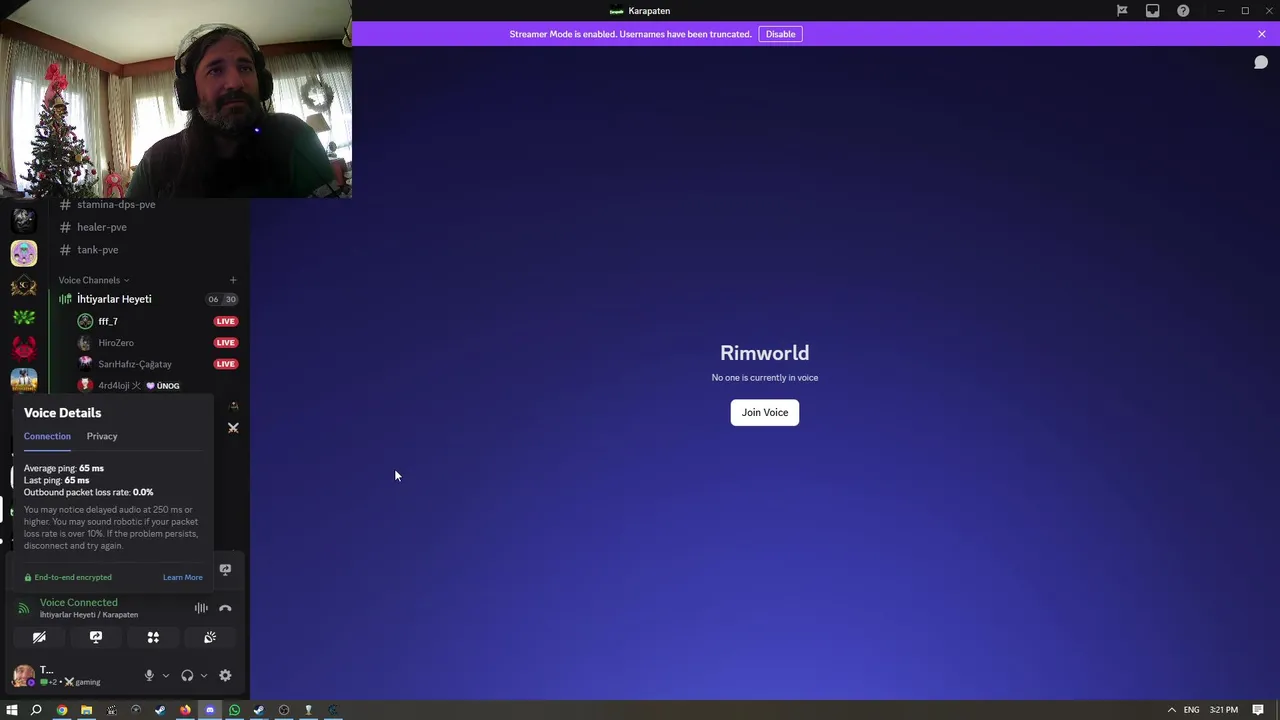This screenshot has height=720, width=1280.
Task: Open the inbox icon in title bar
Action: pos(1153,11)
